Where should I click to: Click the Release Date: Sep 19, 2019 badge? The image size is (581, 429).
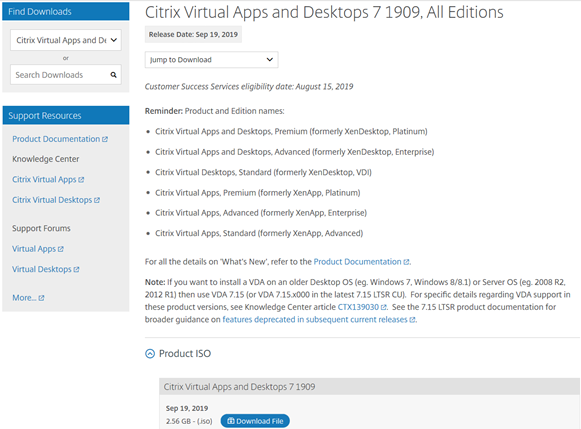click(193, 34)
